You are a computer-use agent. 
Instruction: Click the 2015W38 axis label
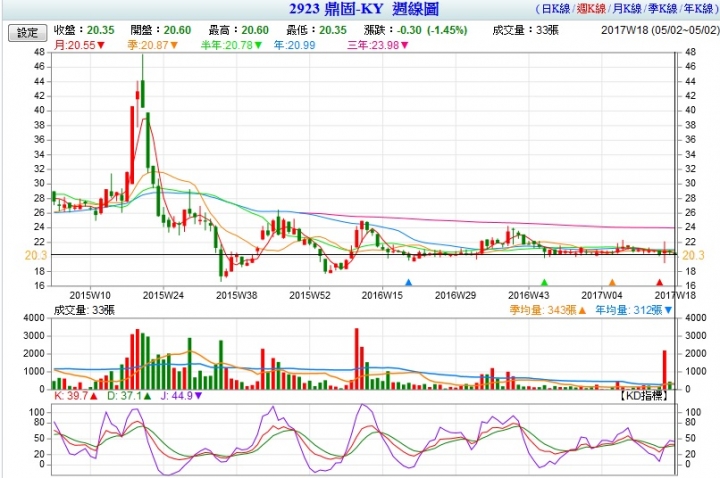236,295
